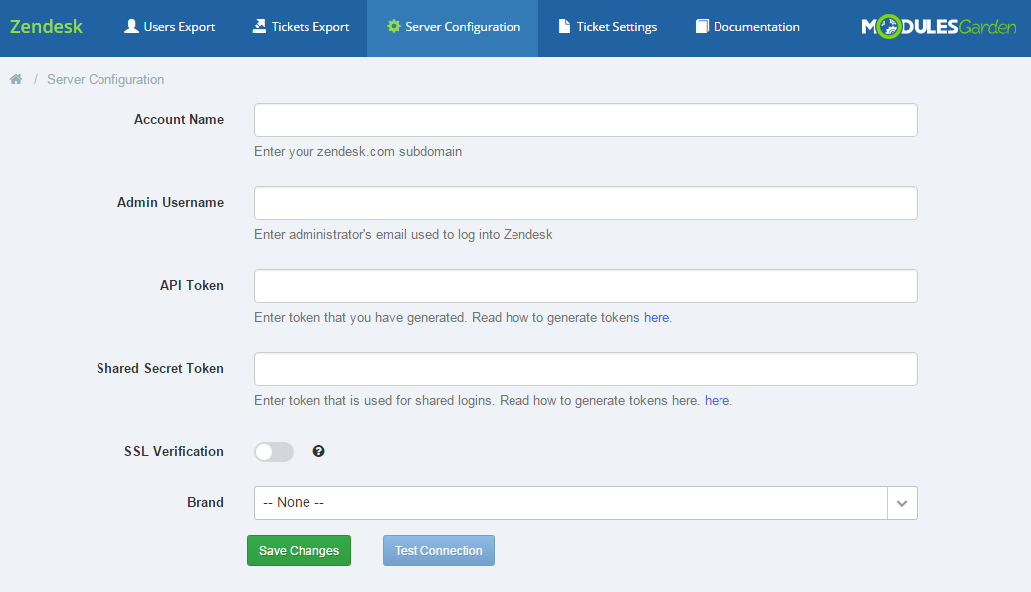Click the Account Name label

[x=179, y=120]
